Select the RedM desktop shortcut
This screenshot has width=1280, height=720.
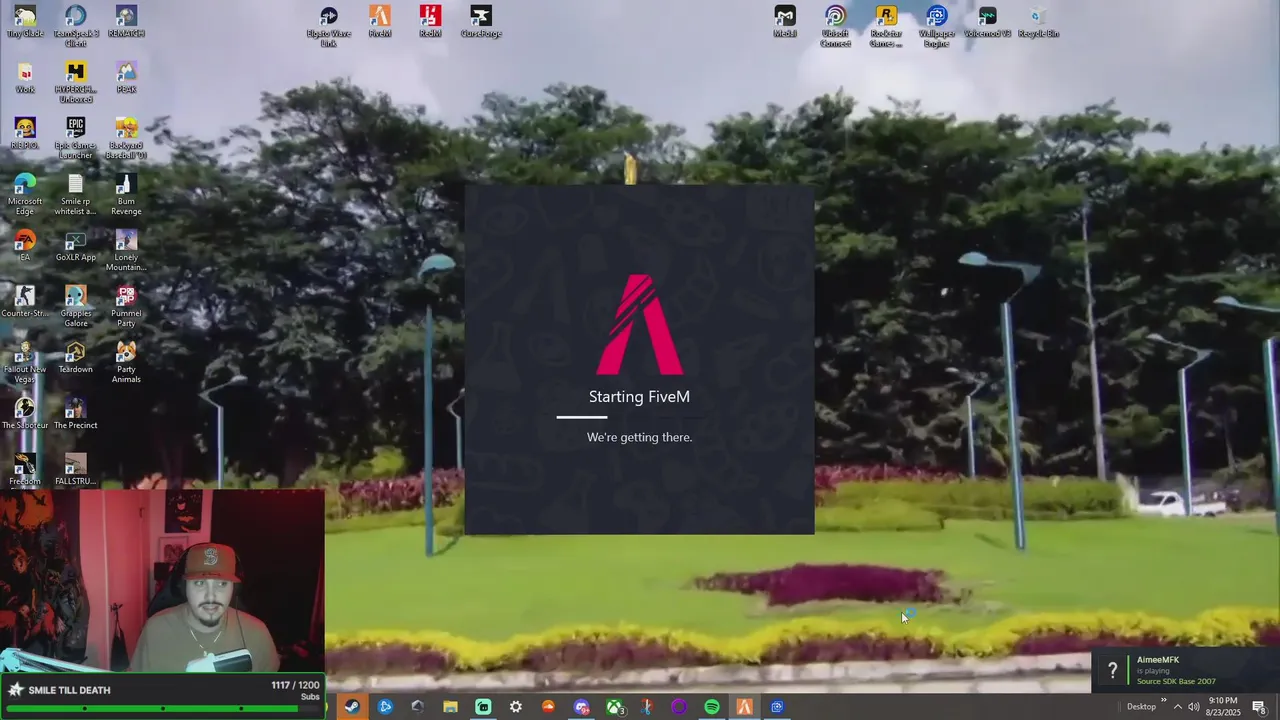pos(430,22)
